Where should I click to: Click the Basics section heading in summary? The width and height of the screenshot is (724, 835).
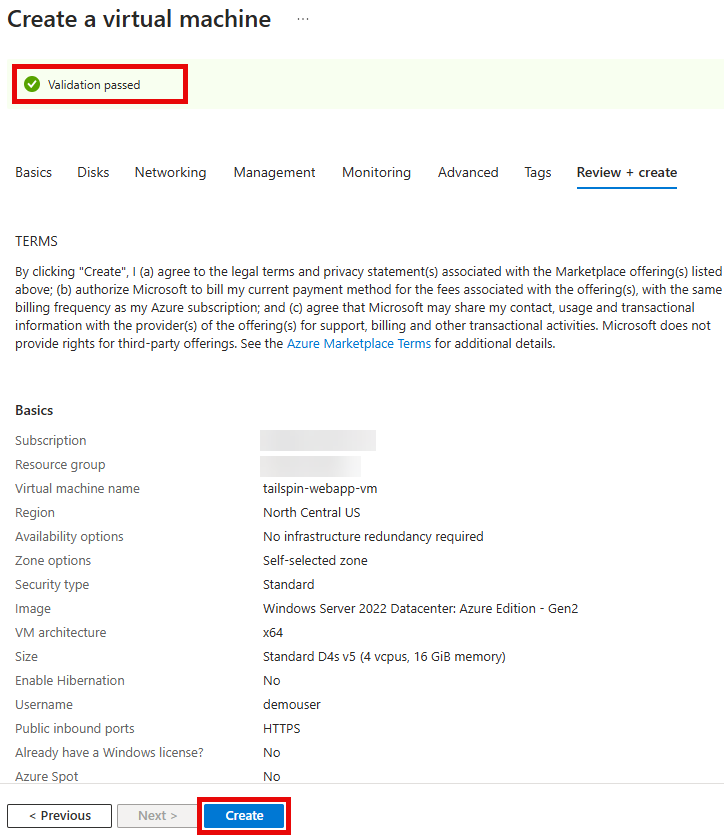click(x=34, y=410)
